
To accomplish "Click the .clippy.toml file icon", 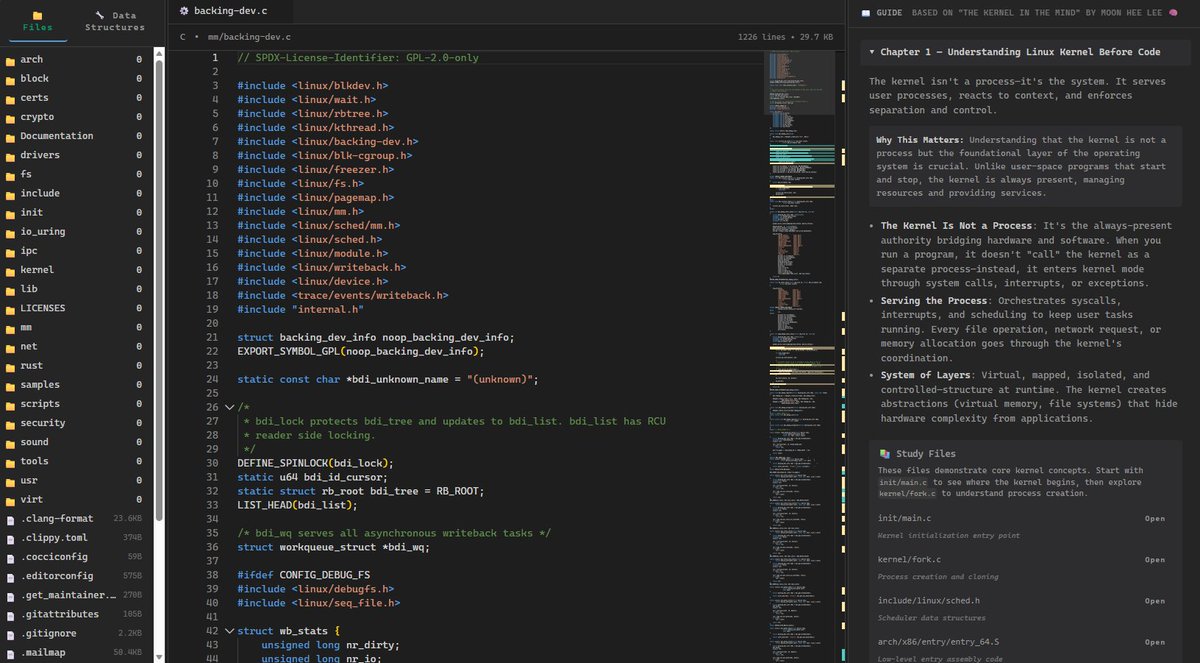I will coord(10,538).
